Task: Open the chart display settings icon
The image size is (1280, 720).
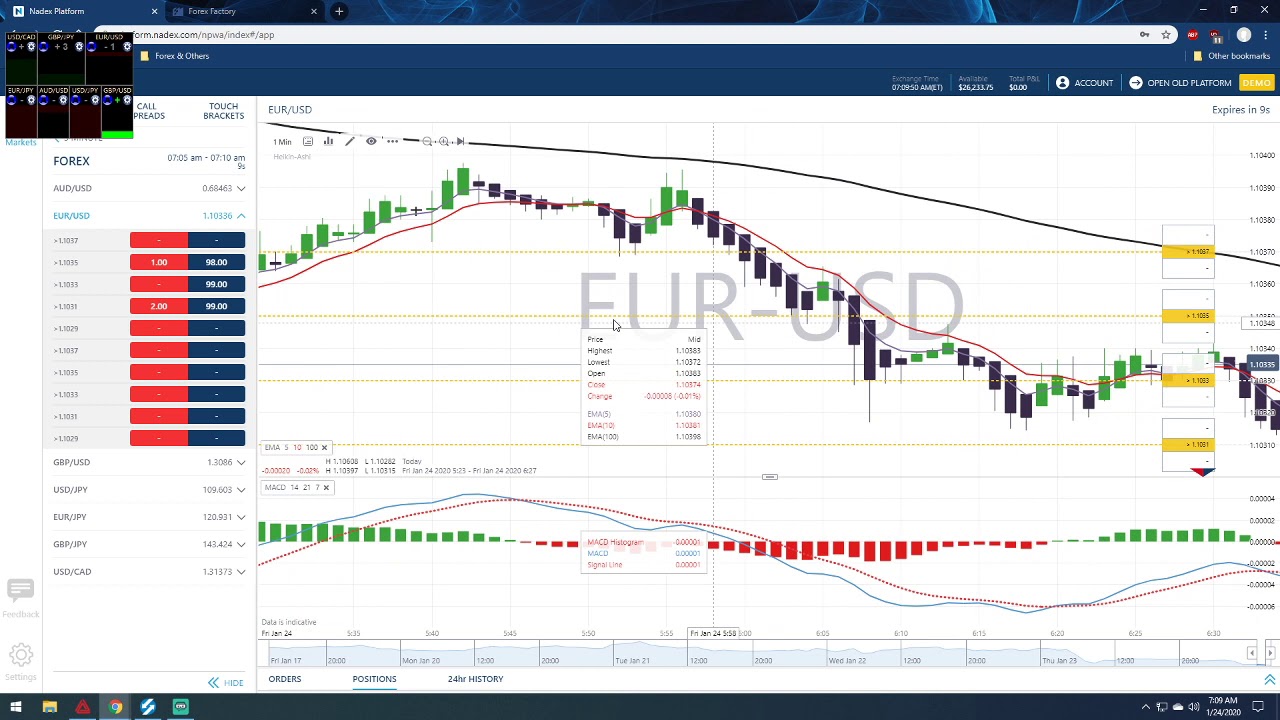Action: (x=308, y=141)
